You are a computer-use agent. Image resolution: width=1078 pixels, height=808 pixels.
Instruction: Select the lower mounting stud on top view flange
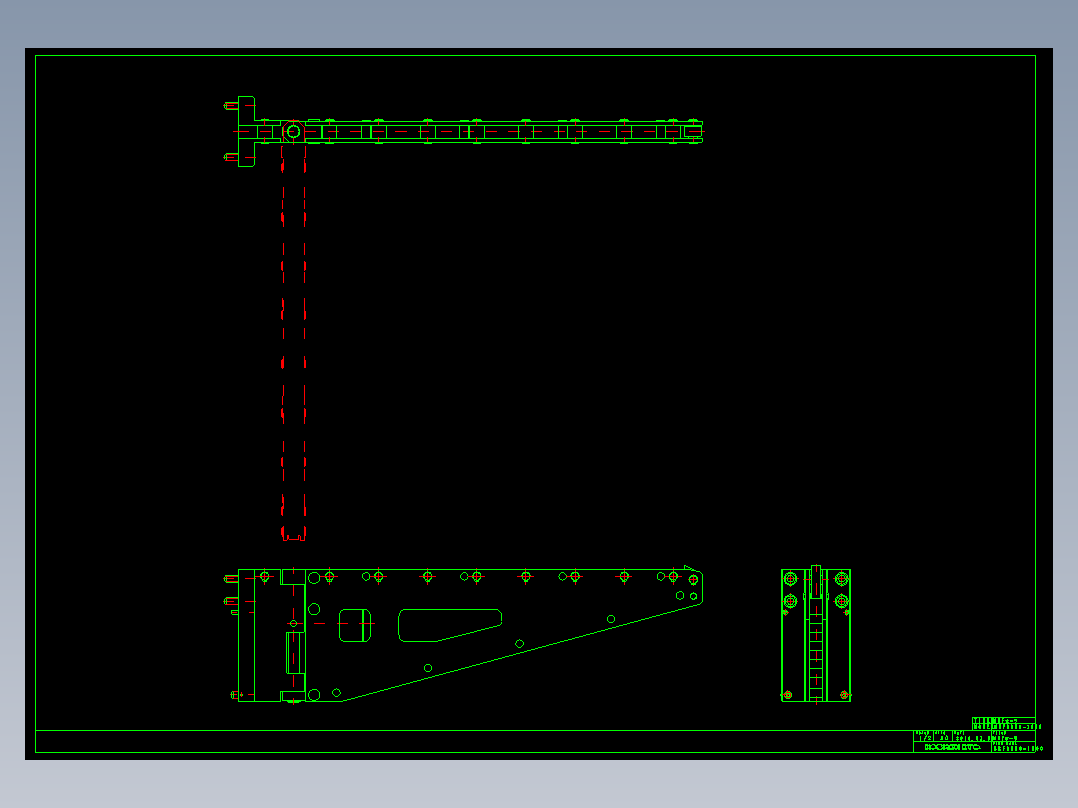click(231, 157)
